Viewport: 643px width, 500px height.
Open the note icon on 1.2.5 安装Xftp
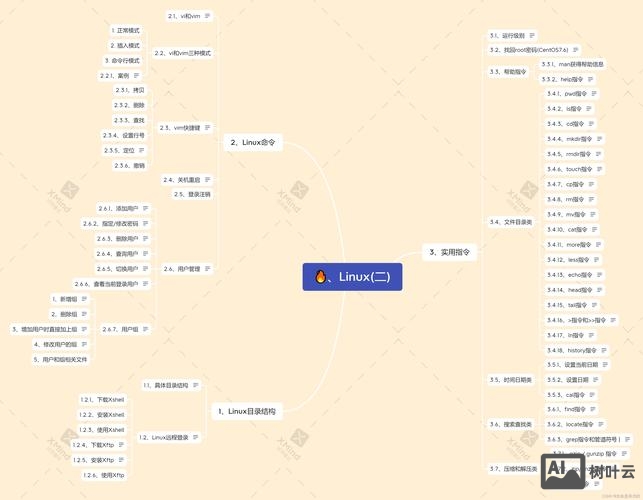pyautogui.click(x=121, y=460)
